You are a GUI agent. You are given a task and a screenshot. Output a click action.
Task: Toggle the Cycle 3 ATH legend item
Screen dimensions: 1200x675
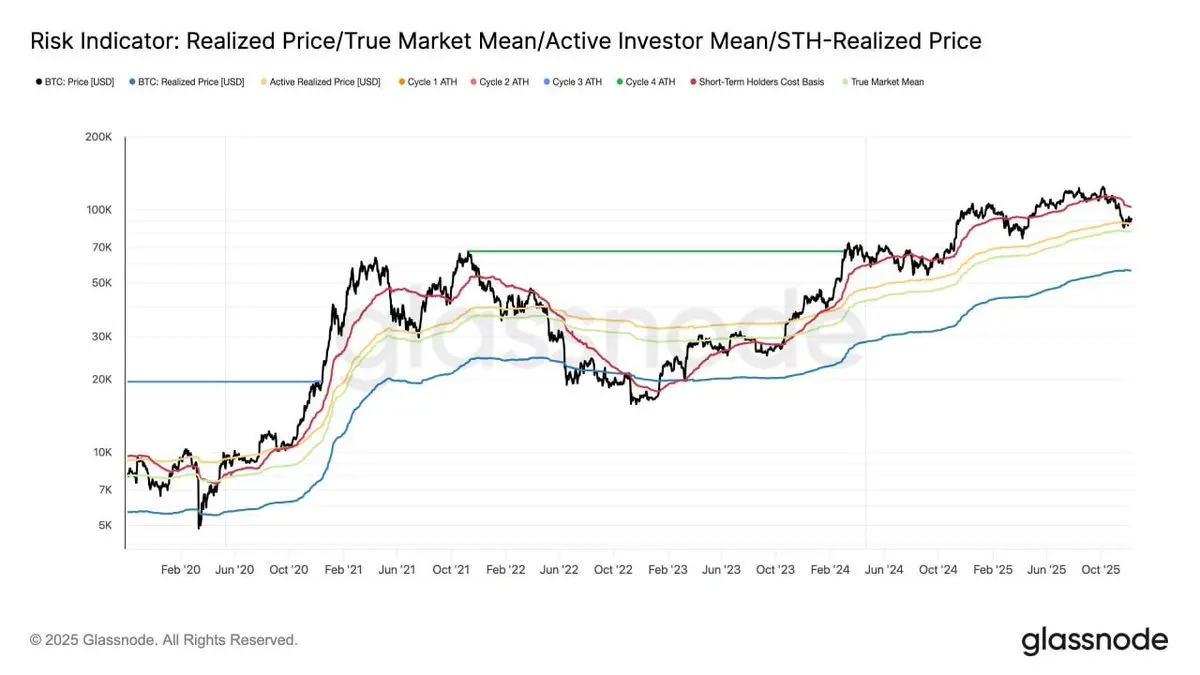[x=571, y=82]
